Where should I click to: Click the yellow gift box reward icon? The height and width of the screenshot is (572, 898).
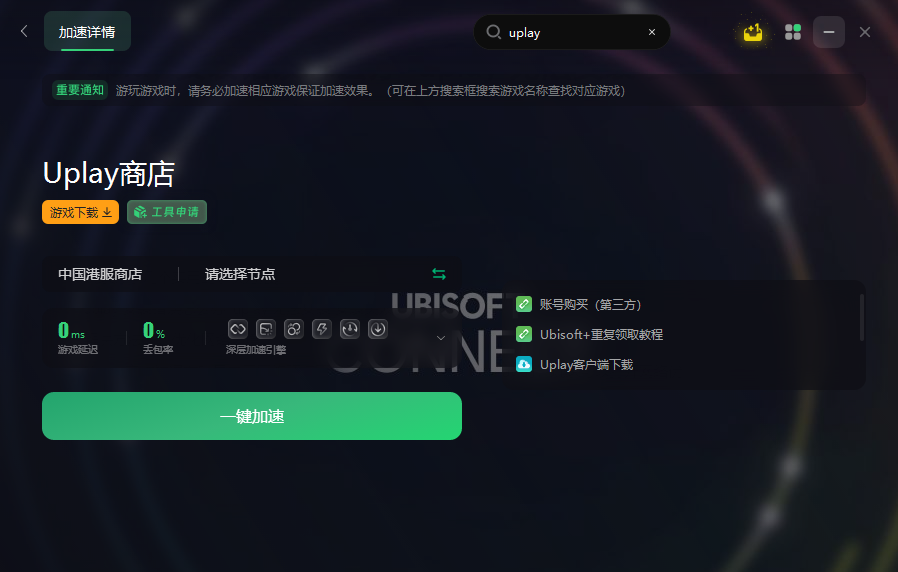tap(753, 32)
